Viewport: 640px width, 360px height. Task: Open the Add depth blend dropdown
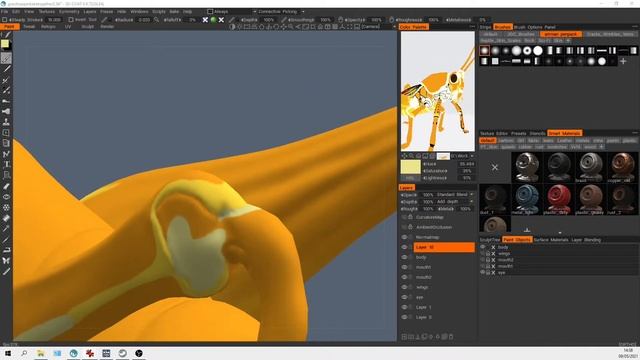tap(455, 202)
